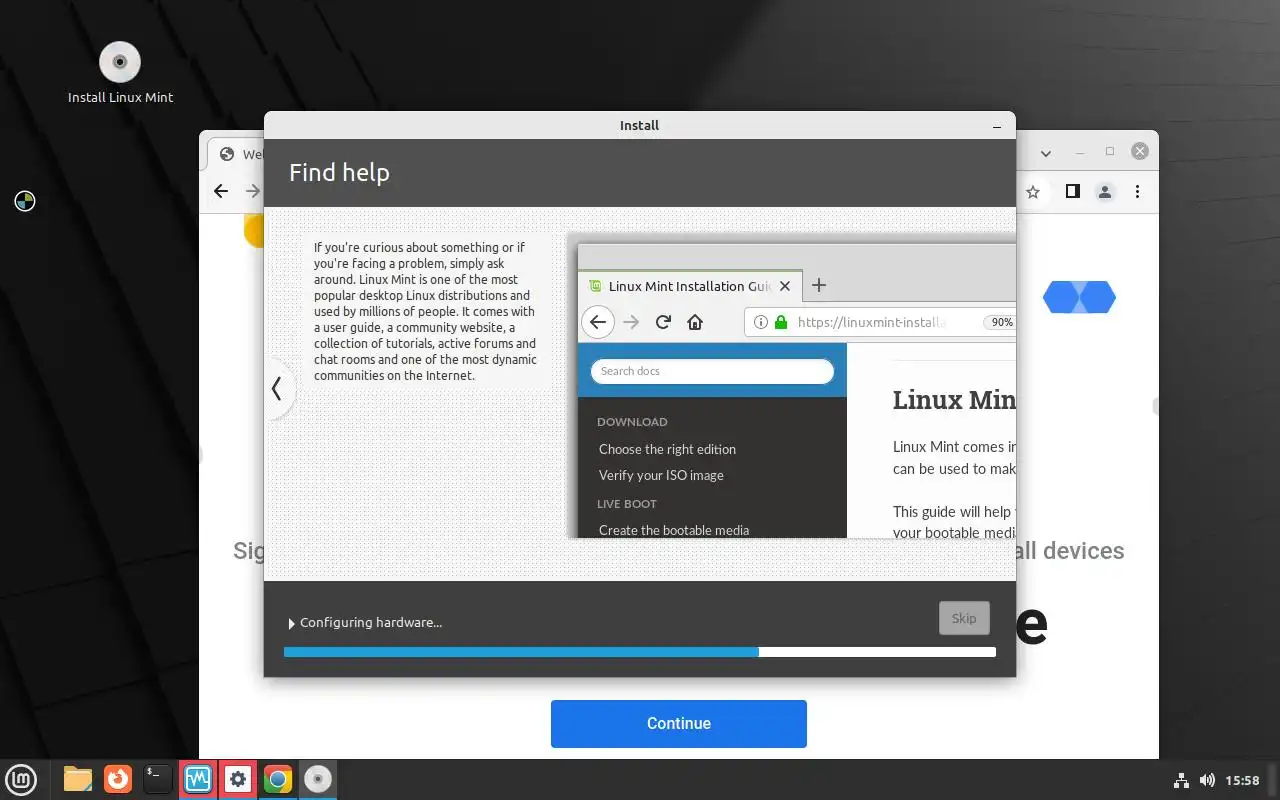The width and height of the screenshot is (1280, 800).
Task: Open the system monitor panel item
Action: coord(198,779)
